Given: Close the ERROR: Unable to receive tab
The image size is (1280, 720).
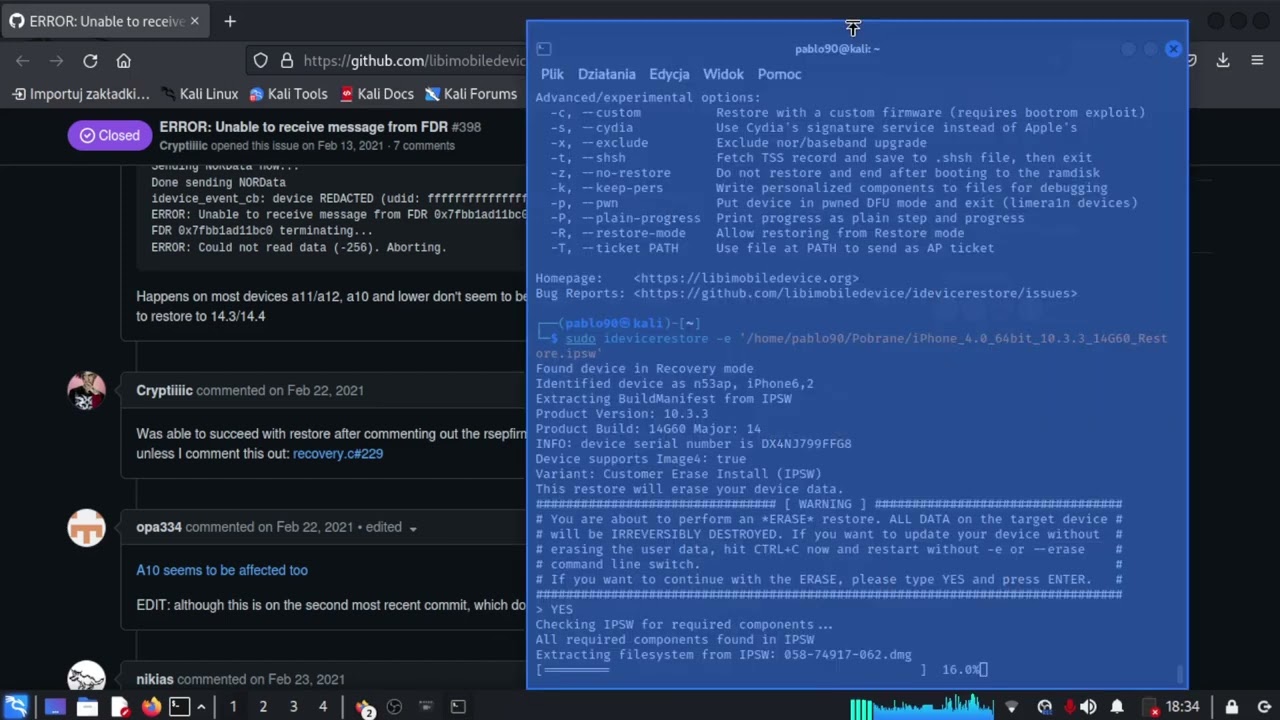Looking at the screenshot, I should pos(194,21).
